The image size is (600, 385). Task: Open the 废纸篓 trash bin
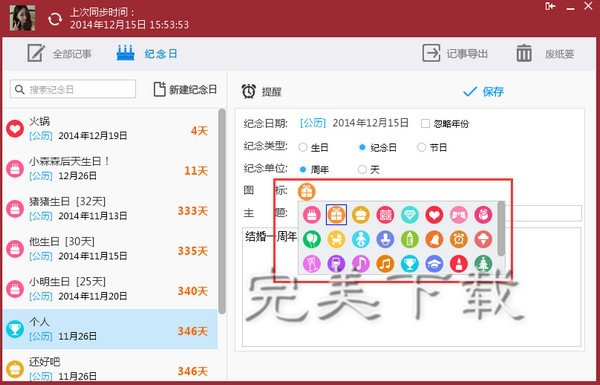[545, 54]
